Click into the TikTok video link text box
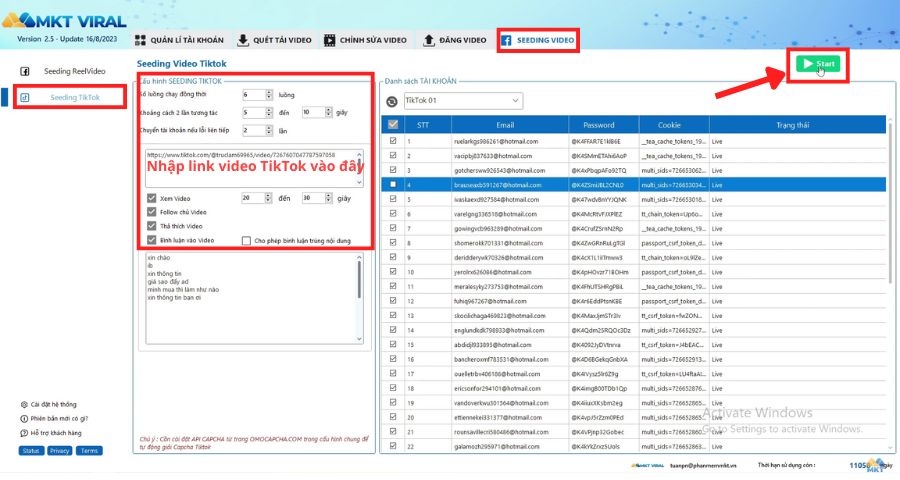900x480 pixels. (x=254, y=169)
